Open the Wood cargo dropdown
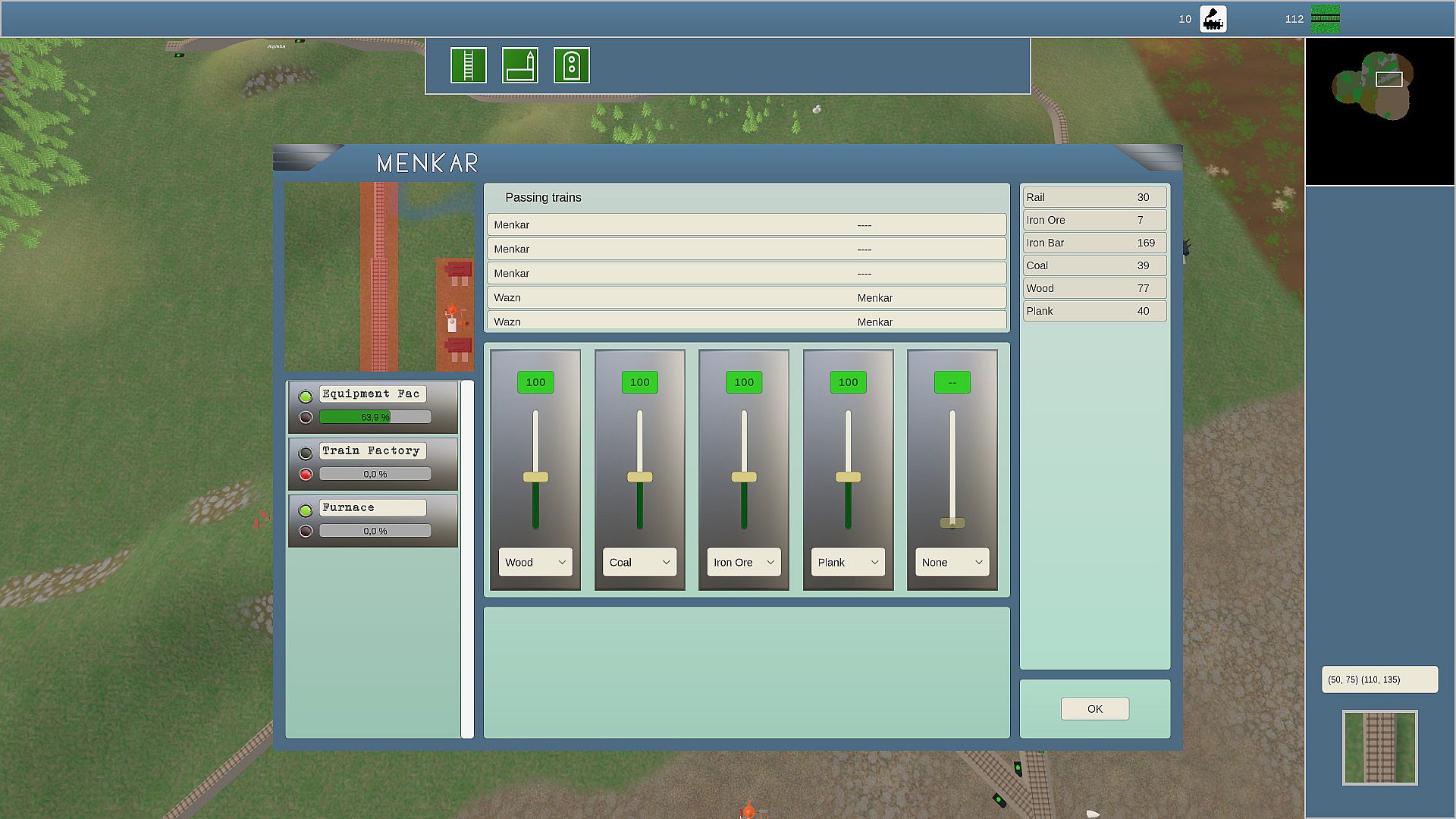This screenshot has width=1456, height=819. pyautogui.click(x=535, y=562)
